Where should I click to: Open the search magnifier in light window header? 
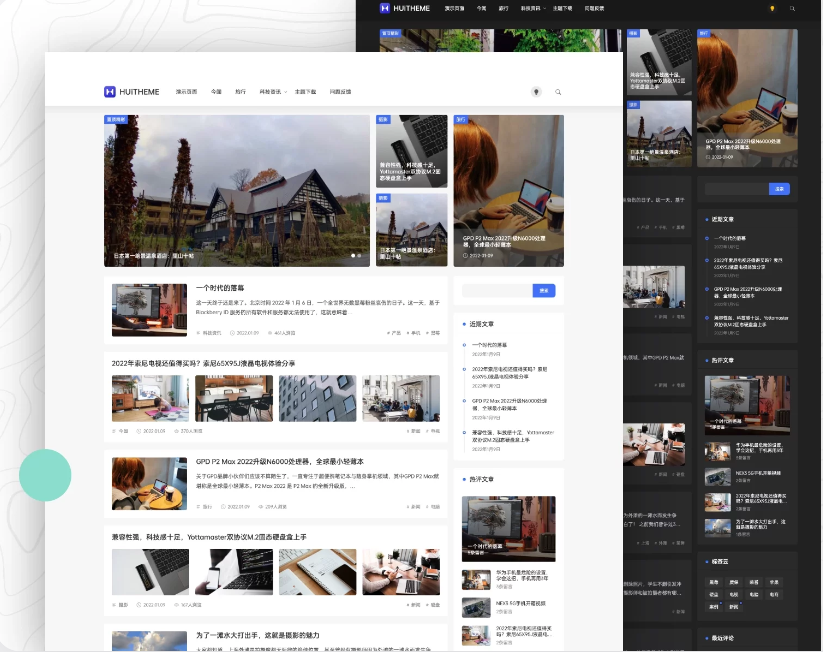(x=558, y=92)
